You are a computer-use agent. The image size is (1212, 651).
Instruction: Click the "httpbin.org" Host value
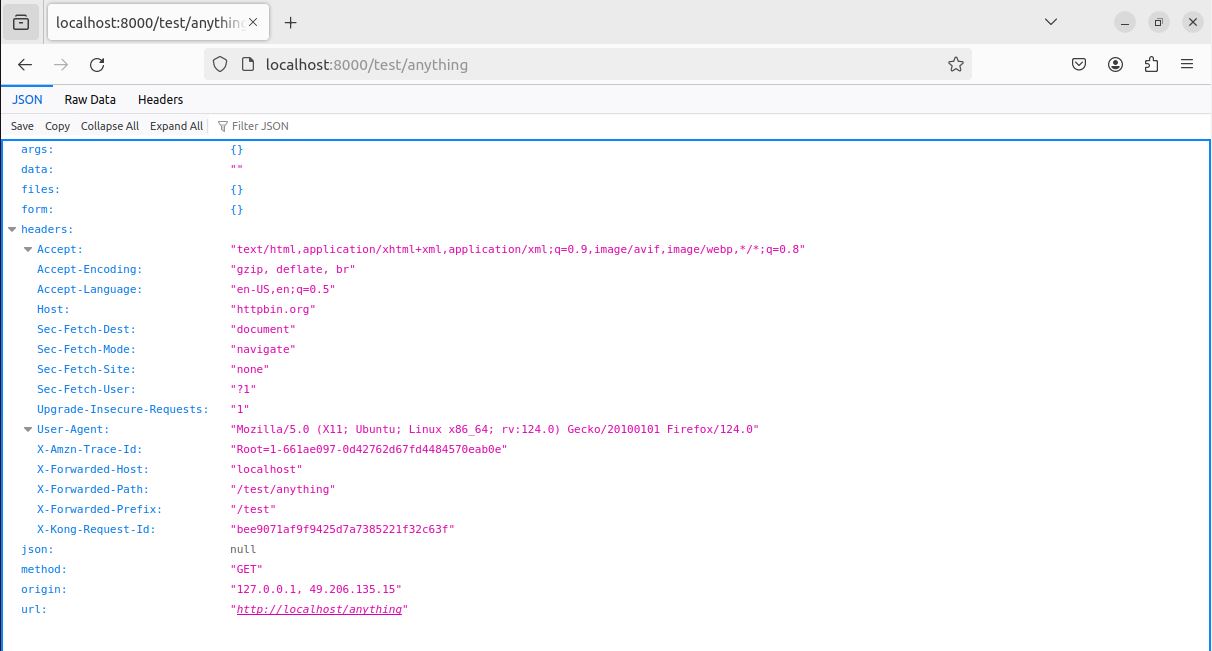[x=273, y=309]
